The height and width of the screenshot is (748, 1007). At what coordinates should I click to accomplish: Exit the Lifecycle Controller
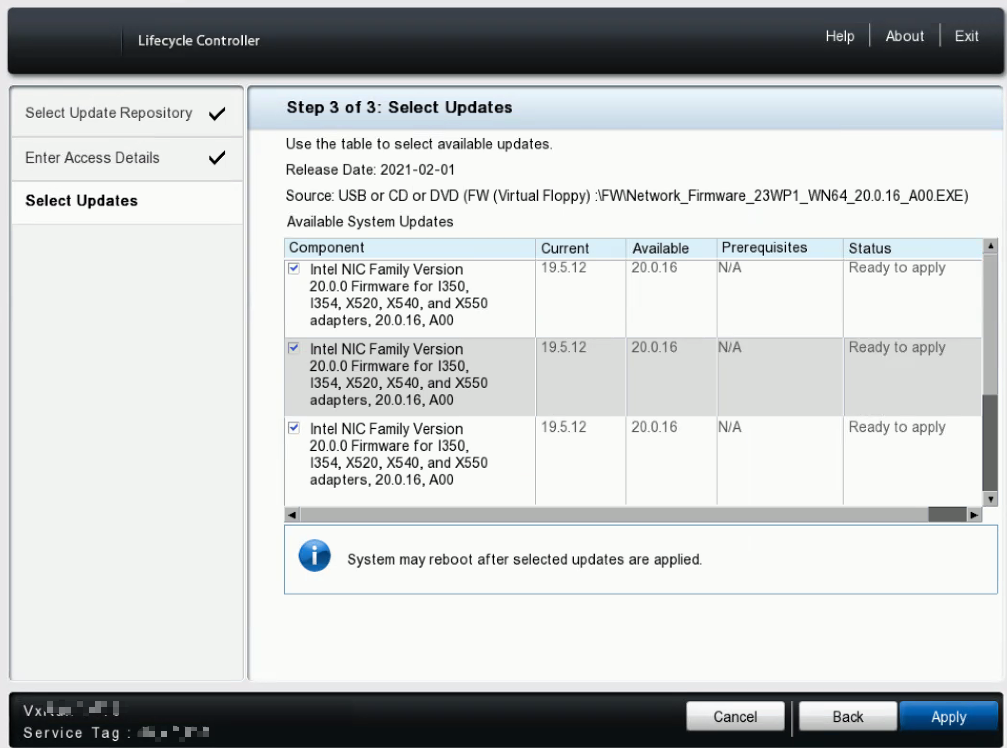[x=965, y=35]
